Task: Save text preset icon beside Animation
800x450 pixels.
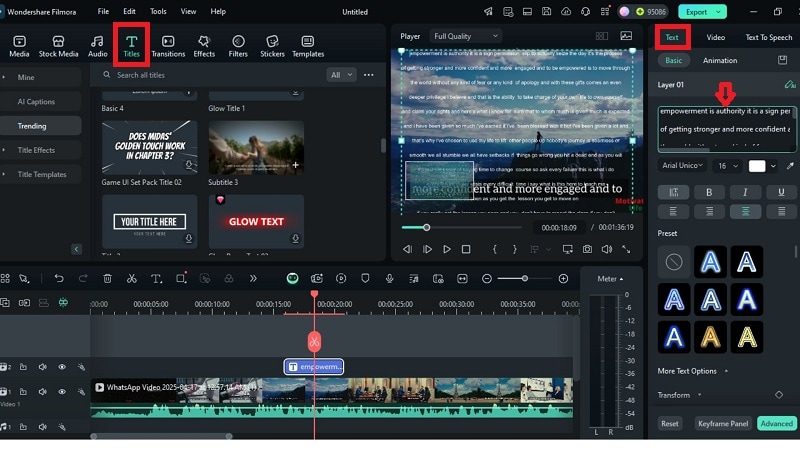Action: coord(782,60)
